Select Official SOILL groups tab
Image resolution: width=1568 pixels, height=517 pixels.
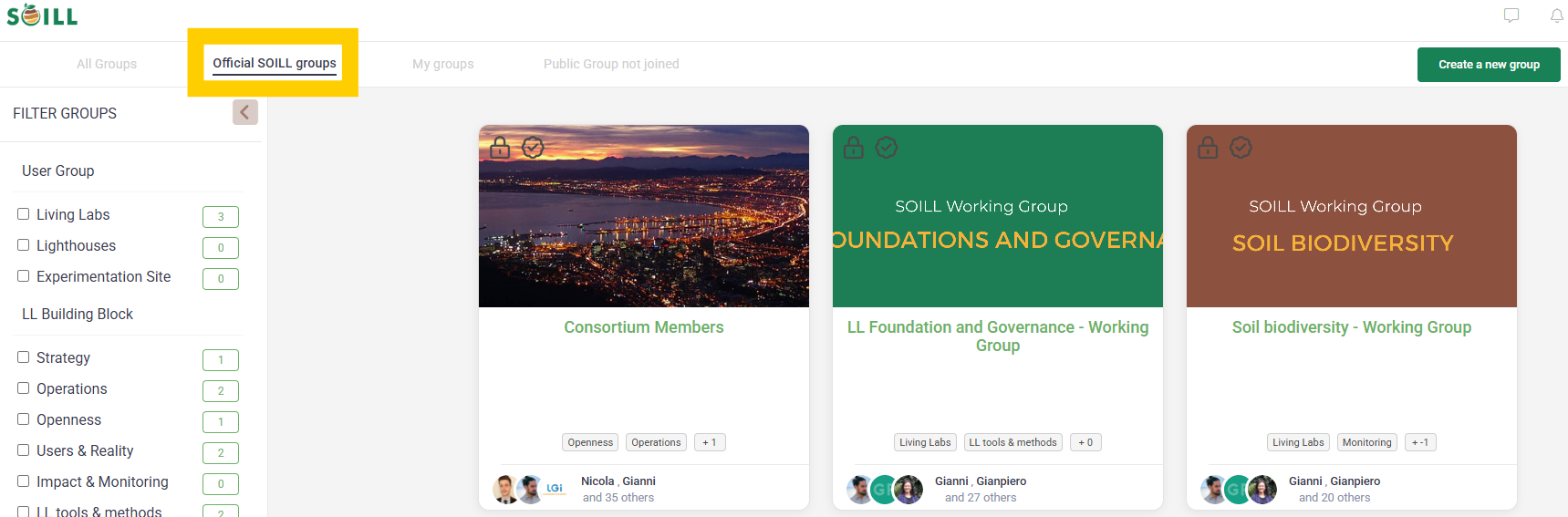[275, 63]
